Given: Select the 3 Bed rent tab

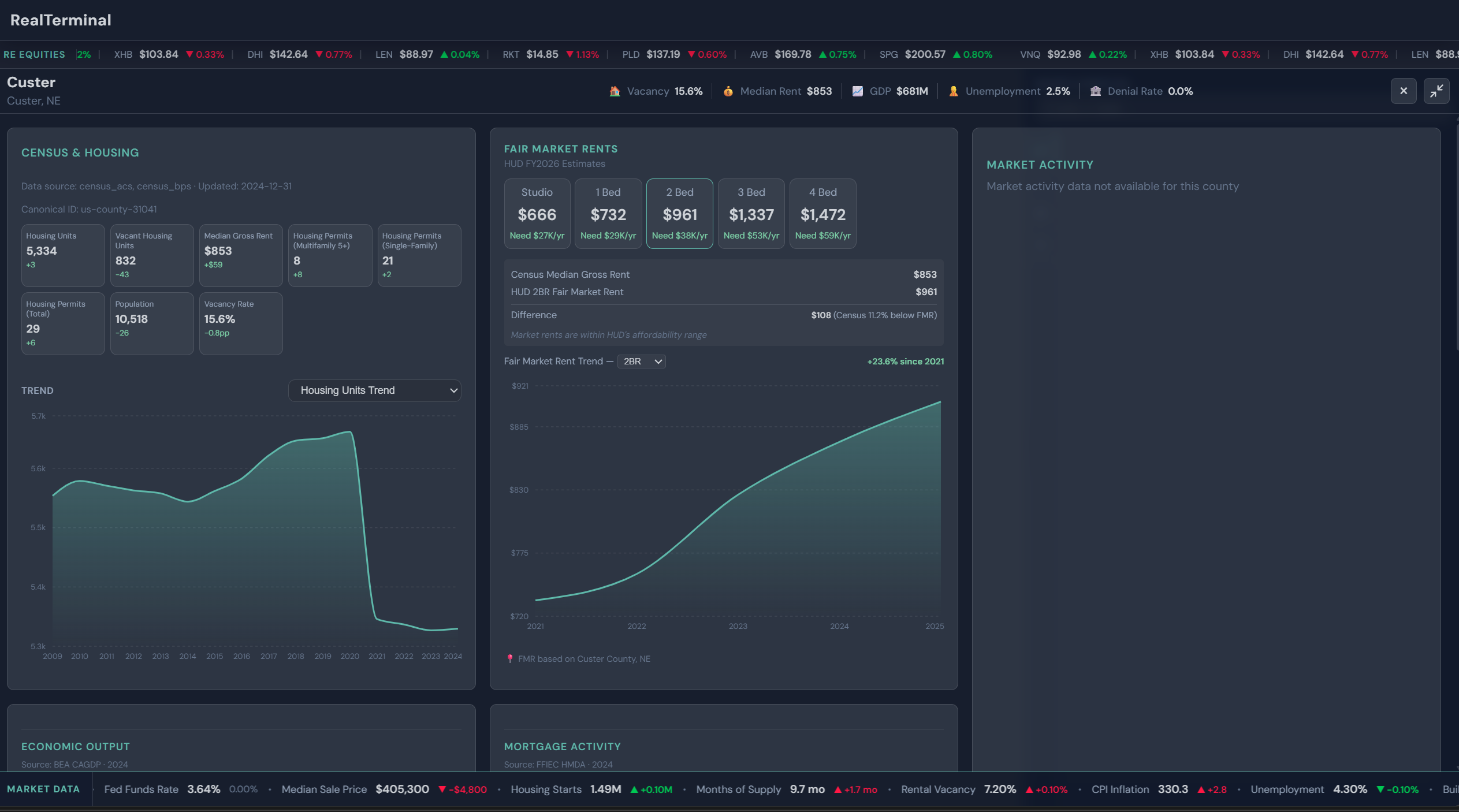Looking at the screenshot, I should tap(751, 214).
